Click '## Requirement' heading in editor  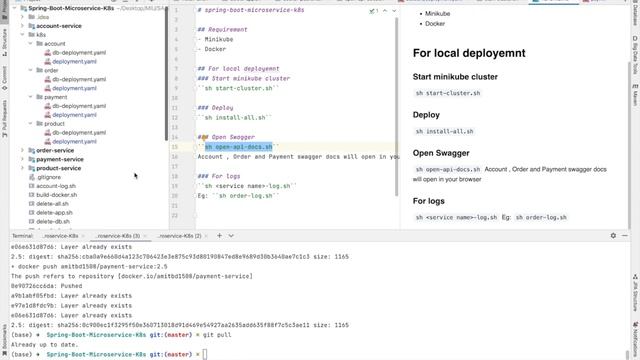222,29
